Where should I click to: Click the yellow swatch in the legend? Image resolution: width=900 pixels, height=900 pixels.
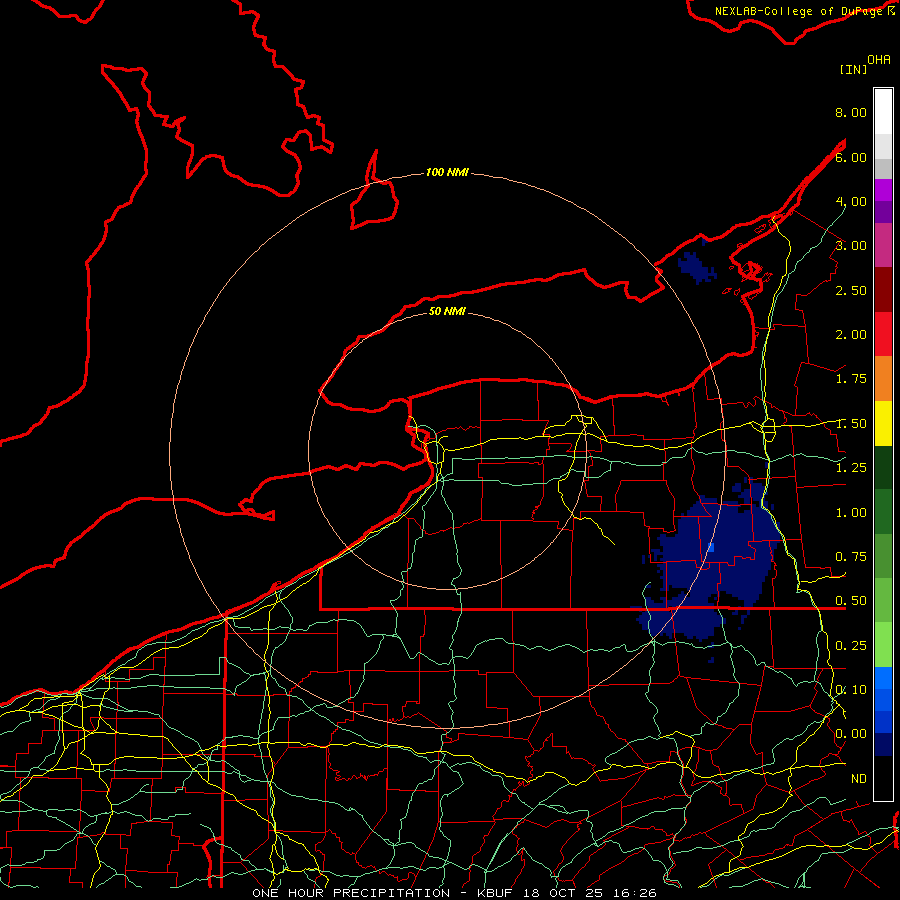tap(883, 423)
